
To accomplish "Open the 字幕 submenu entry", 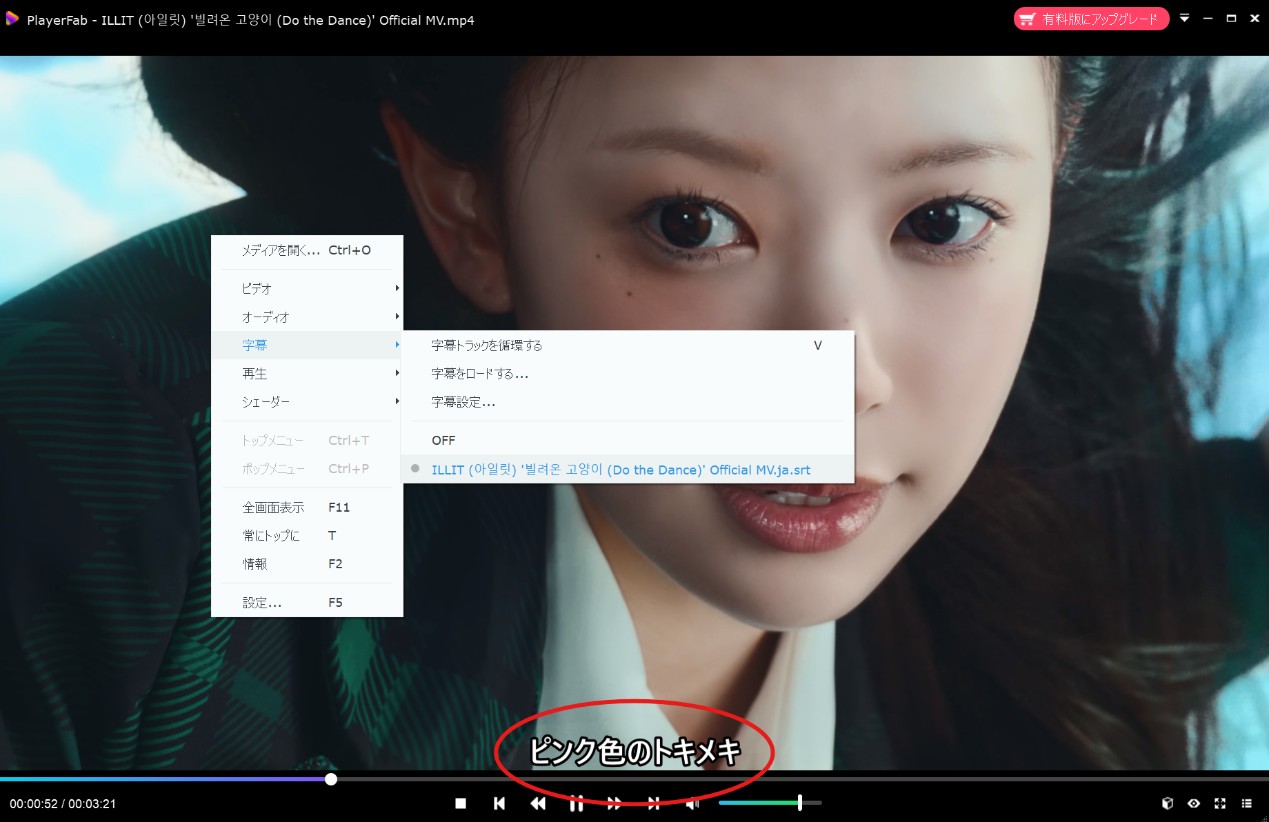I will click(307, 345).
